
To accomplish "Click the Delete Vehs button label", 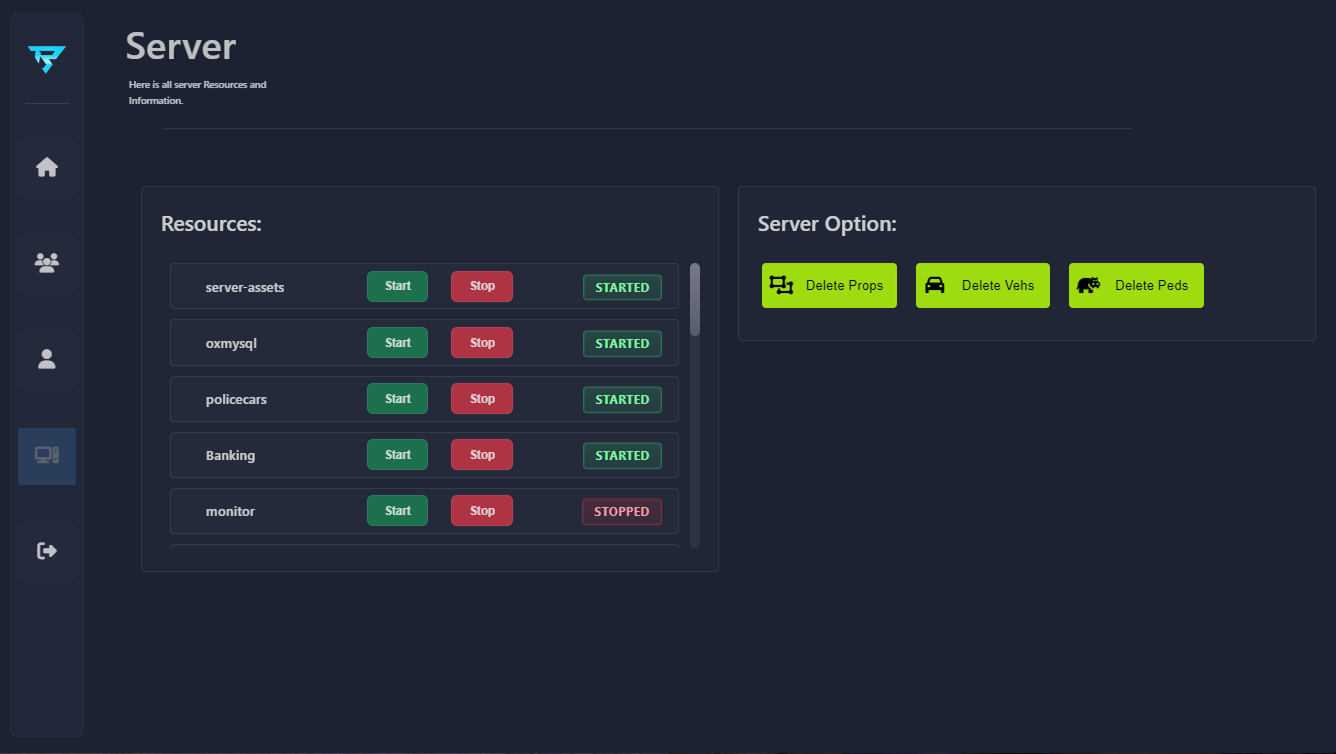I will click(998, 285).
